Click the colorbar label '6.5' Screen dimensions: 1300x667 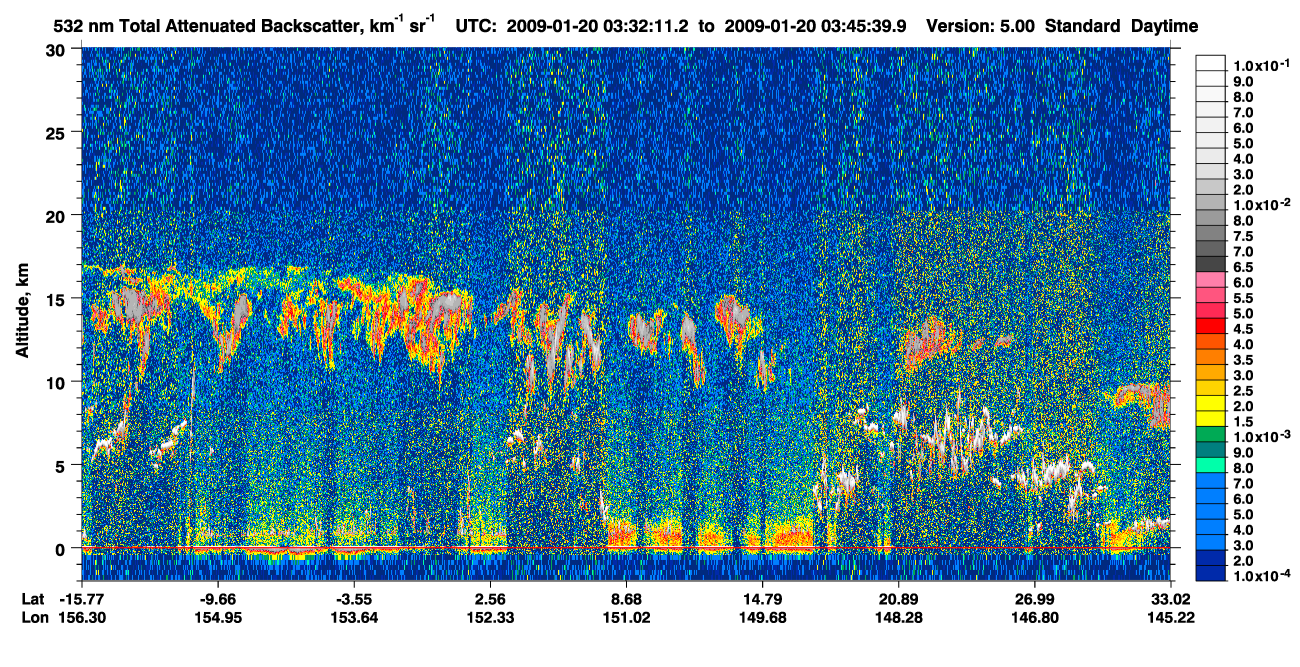1244,267
